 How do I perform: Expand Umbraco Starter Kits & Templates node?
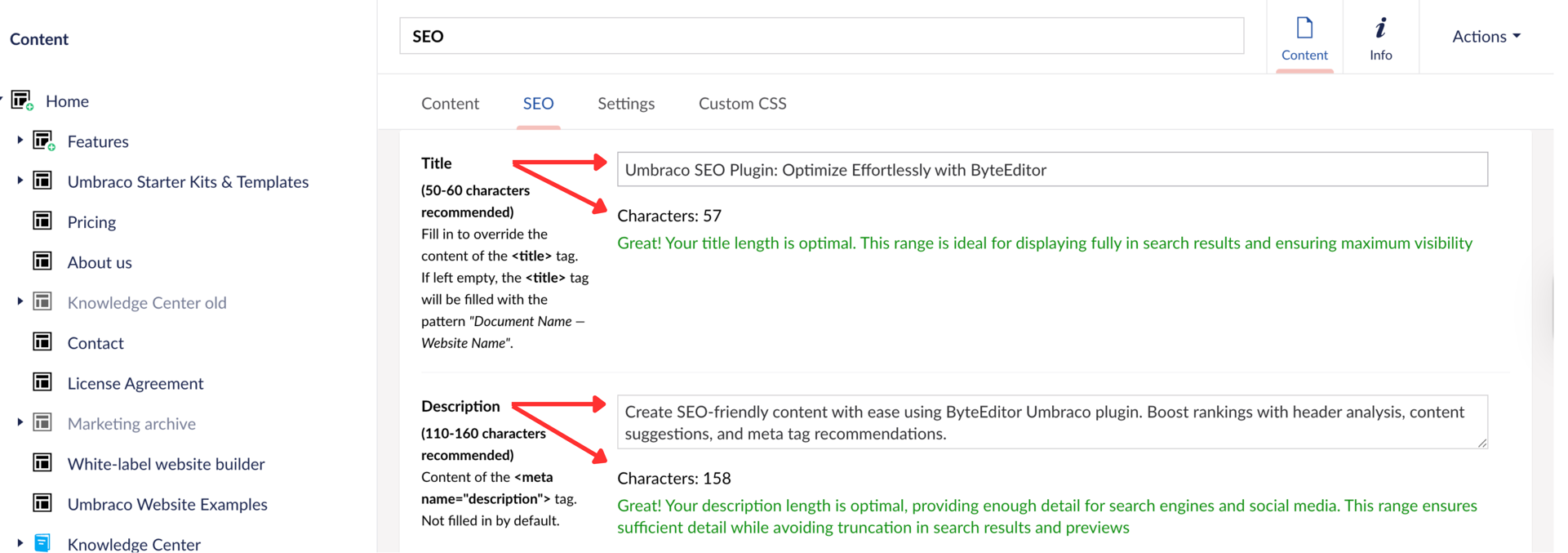pos(20,181)
